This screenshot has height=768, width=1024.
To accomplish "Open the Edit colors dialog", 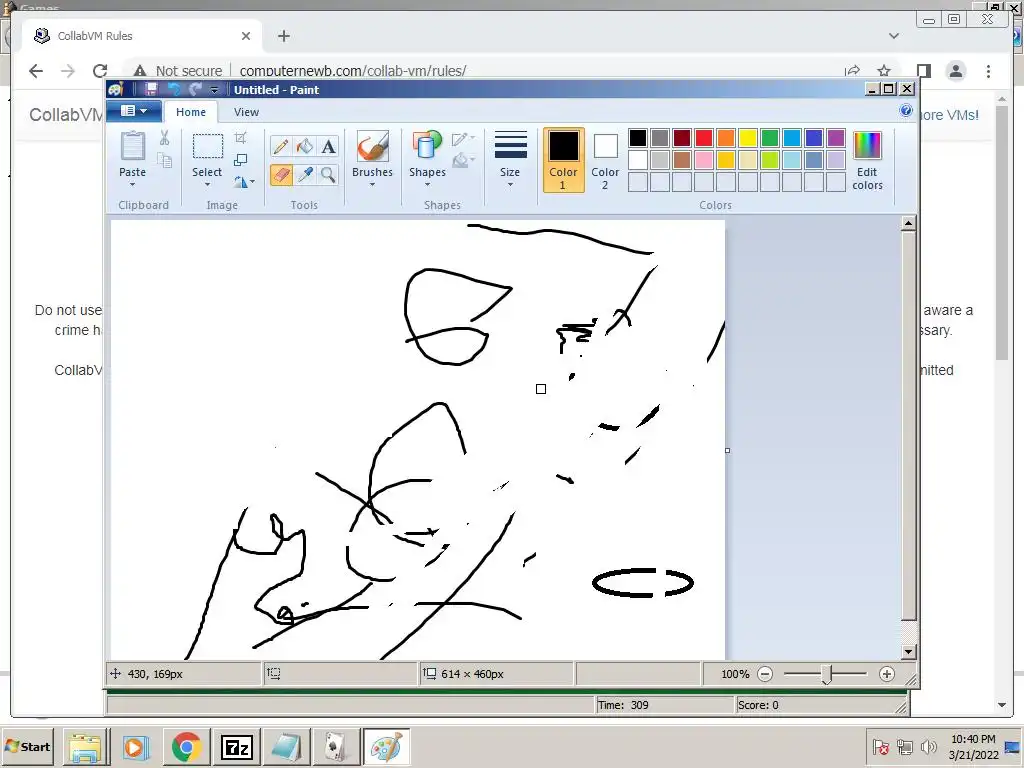I will (867, 161).
